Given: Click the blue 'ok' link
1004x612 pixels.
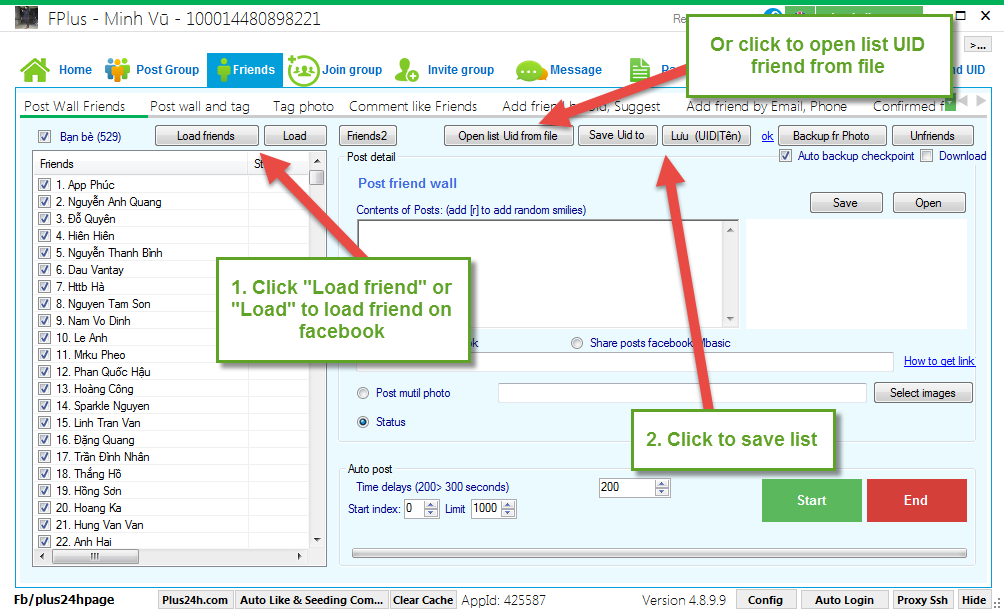Looking at the screenshot, I should pyautogui.click(x=767, y=136).
